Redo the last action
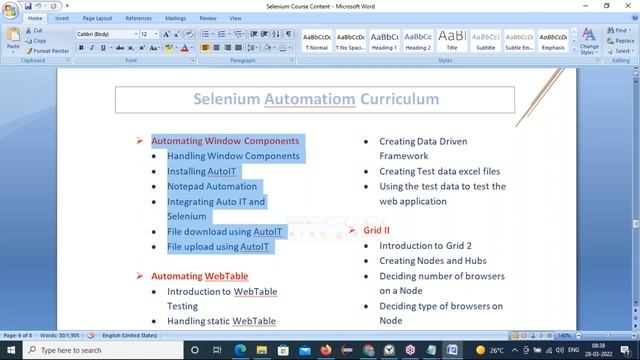Viewport: 640px width, 360px height. point(53,6)
